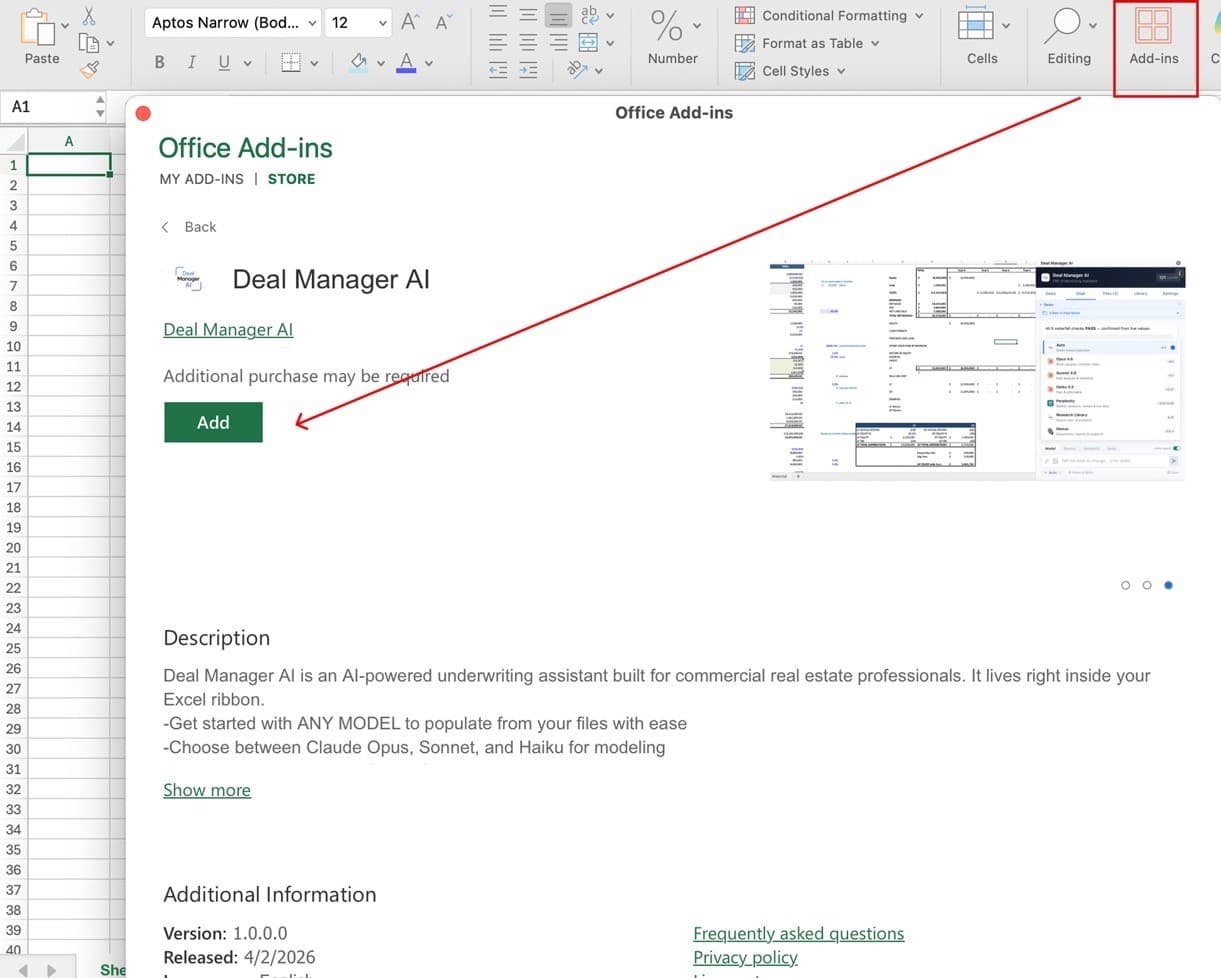Toggle Underline formatting
Image resolution: width=1221 pixels, height=978 pixels.
[223, 62]
